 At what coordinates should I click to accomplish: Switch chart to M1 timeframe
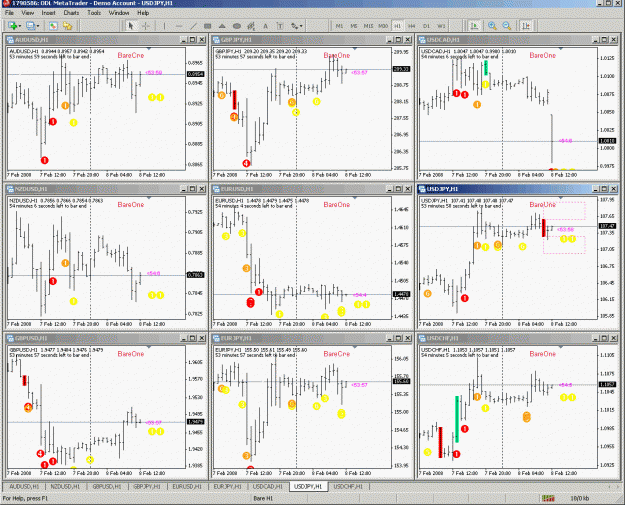339,26
